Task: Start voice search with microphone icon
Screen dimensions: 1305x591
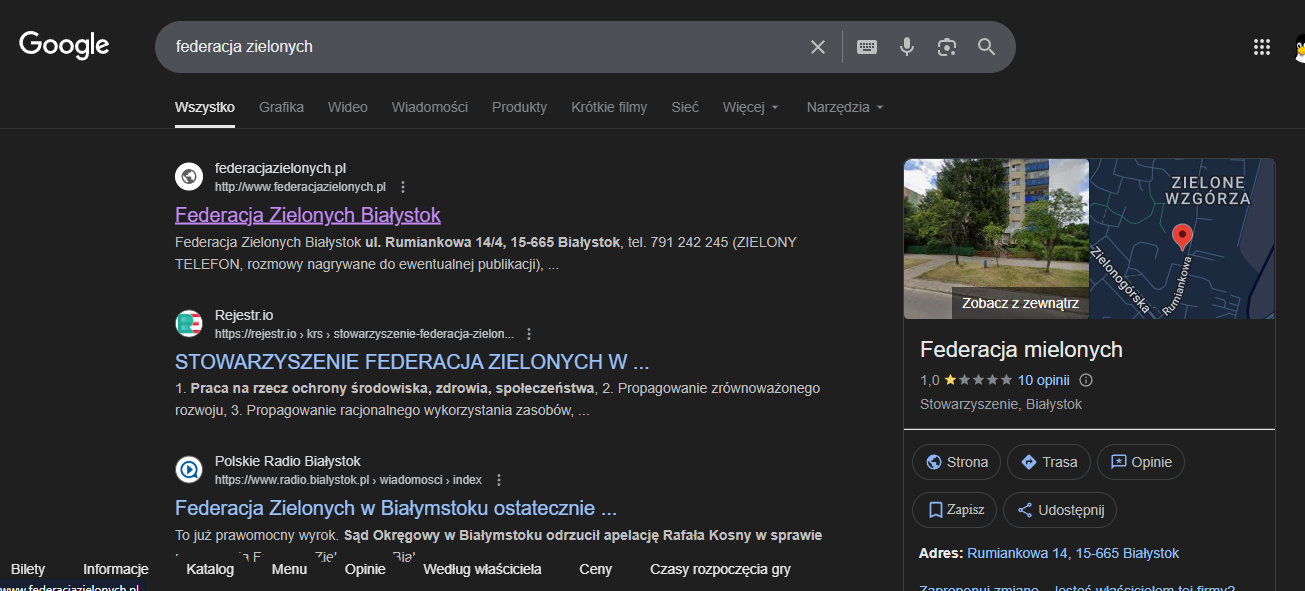Action: (x=907, y=47)
